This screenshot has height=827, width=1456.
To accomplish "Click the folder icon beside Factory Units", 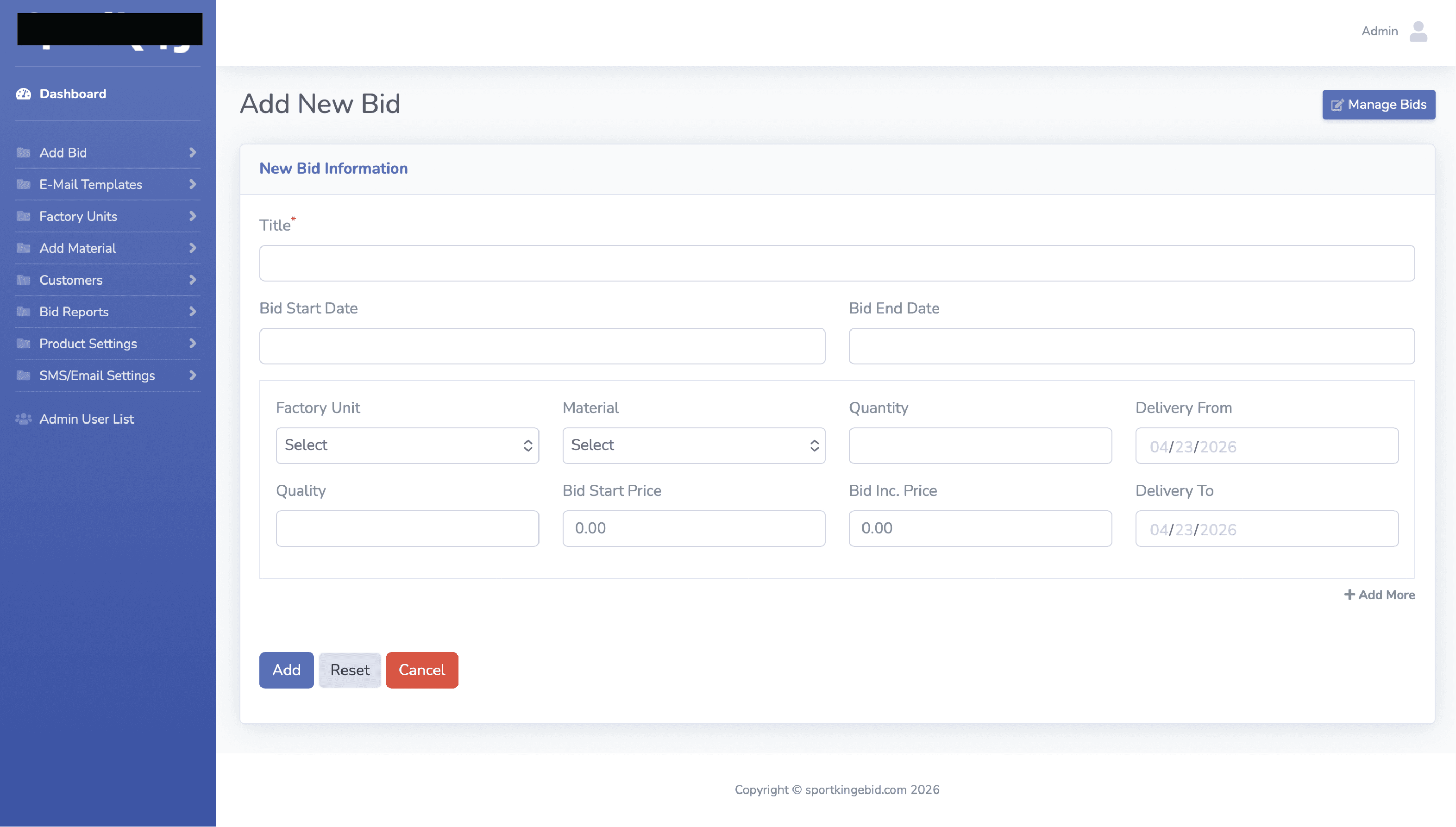I will [23, 216].
